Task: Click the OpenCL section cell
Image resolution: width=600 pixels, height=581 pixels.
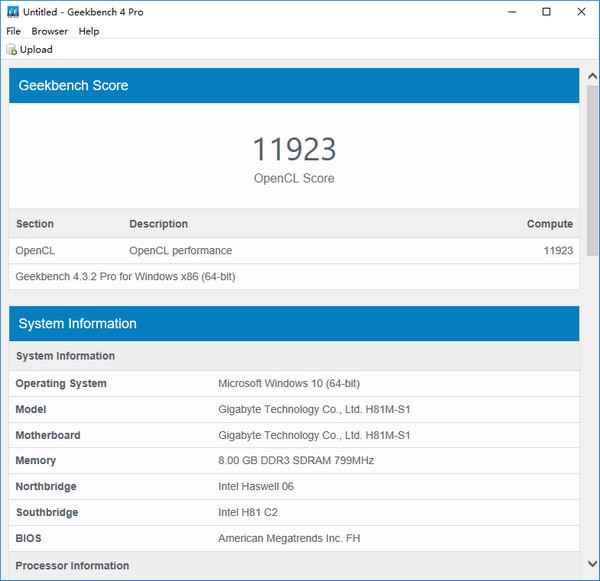Action: pos(35,251)
